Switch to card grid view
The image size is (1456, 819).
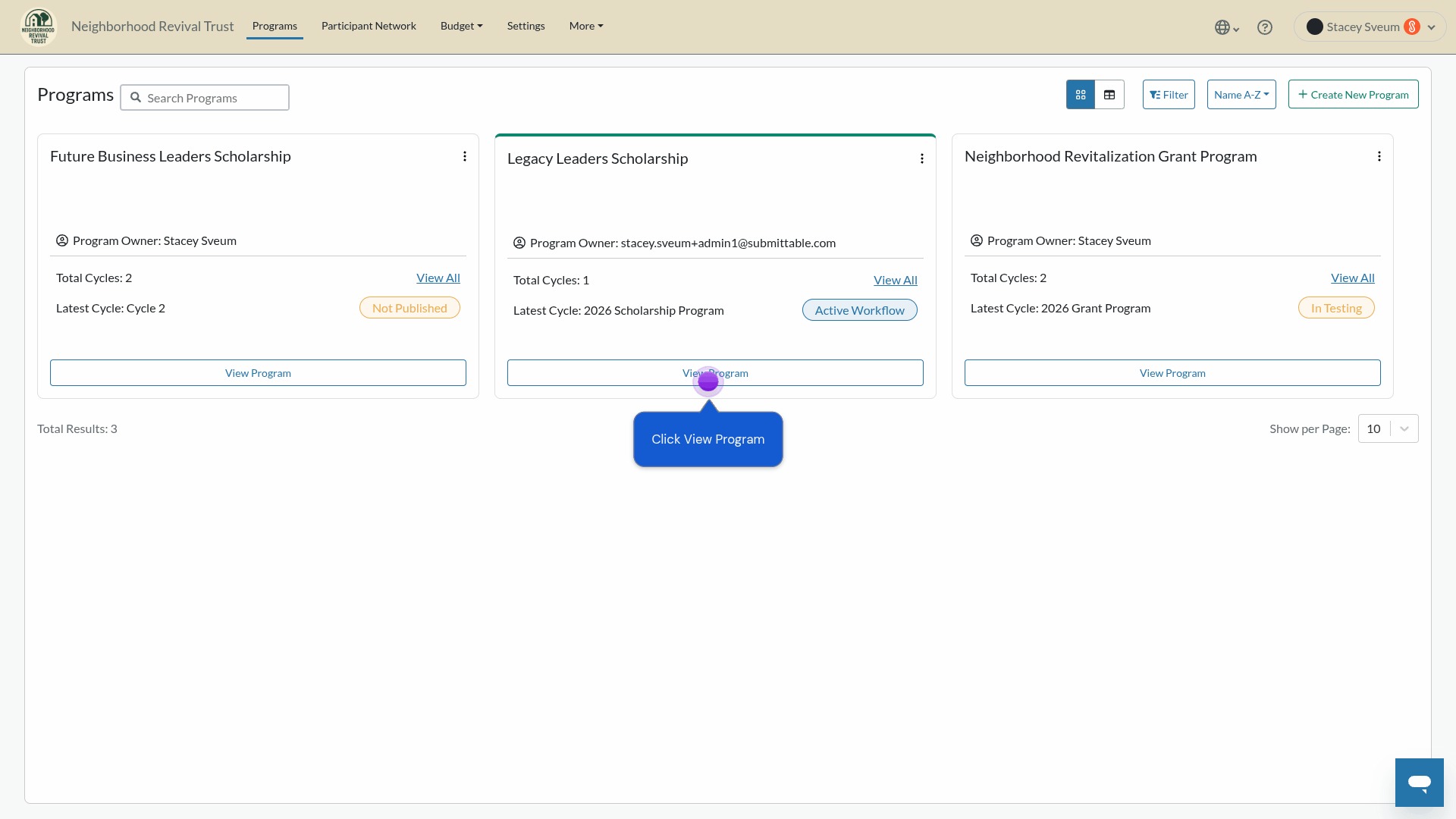pos(1081,95)
